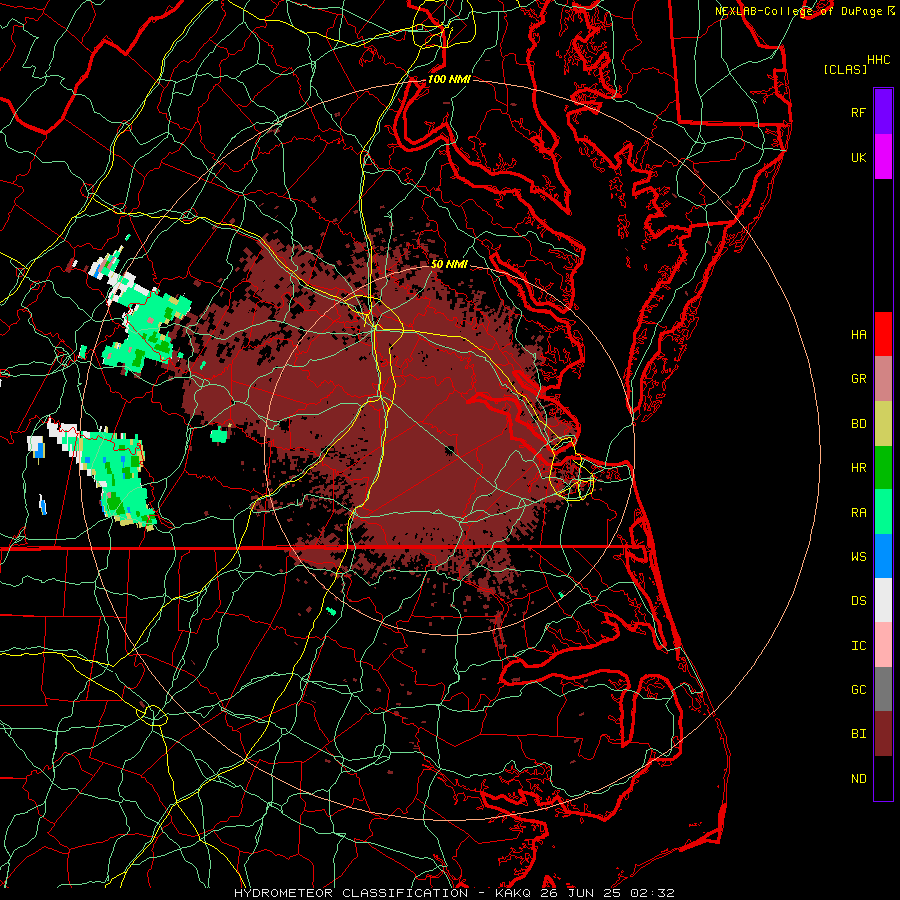The height and width of the screenshot is (900, 900).
Task: Click the 'IC' legend label
Action: click(858, 645)
